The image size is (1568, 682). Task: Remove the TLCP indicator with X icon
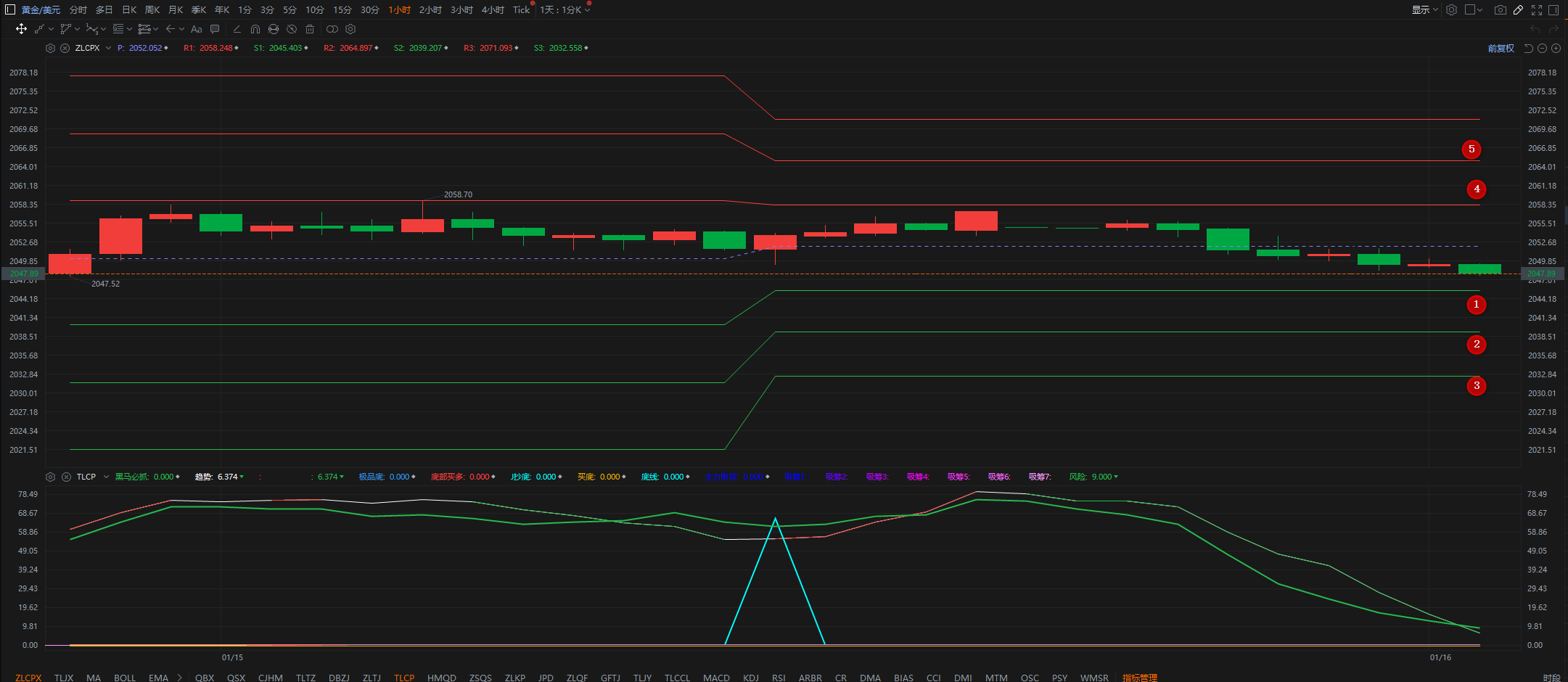(x=66, y=477)
